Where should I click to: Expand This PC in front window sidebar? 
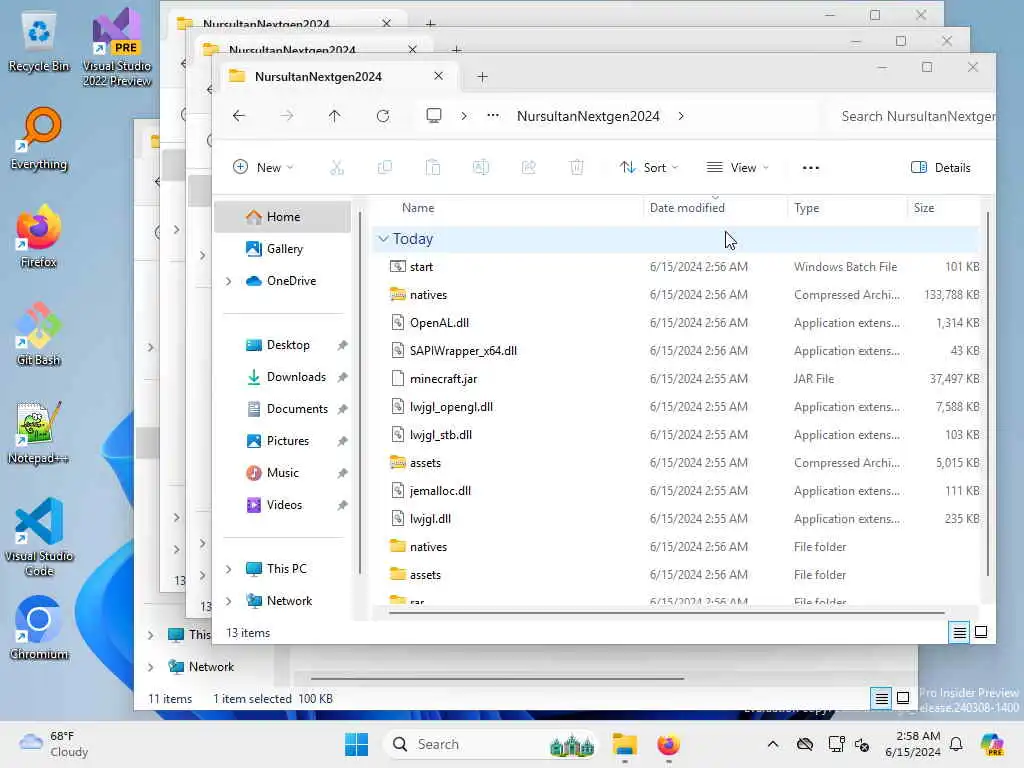click(x=229, y=569)
